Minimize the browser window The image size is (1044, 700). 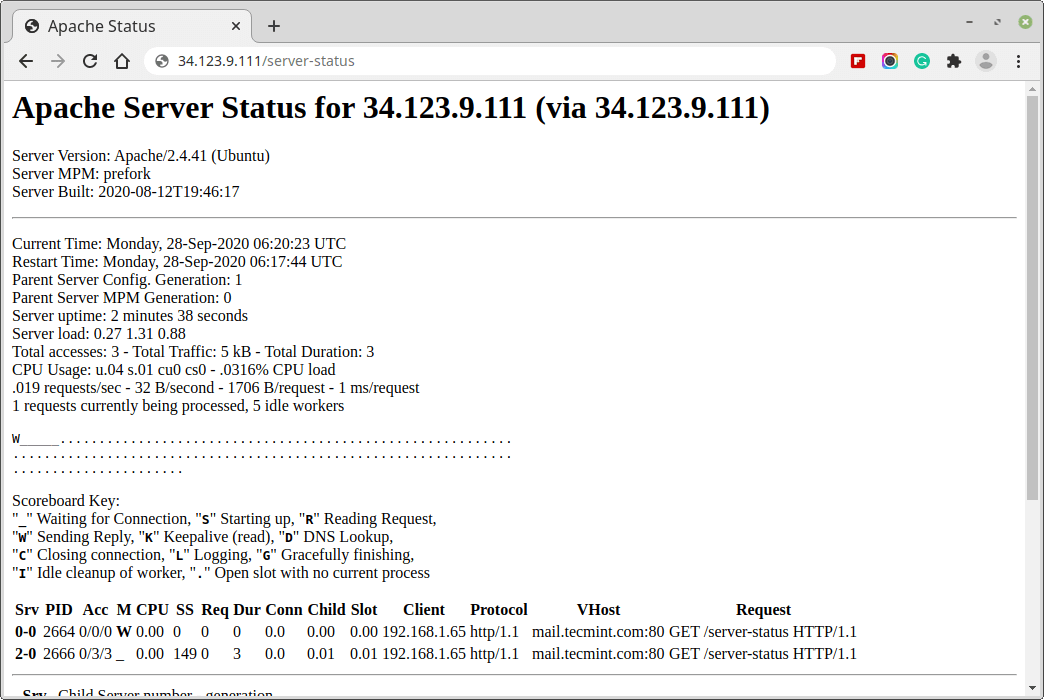pyautogui.click(x=969, y=22)
